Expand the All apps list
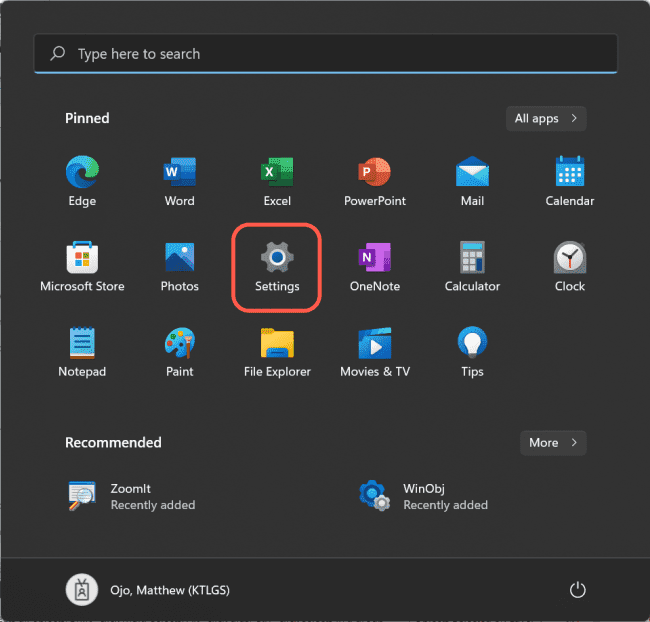This screenshot has height=622, width=650. coord(546,118)
